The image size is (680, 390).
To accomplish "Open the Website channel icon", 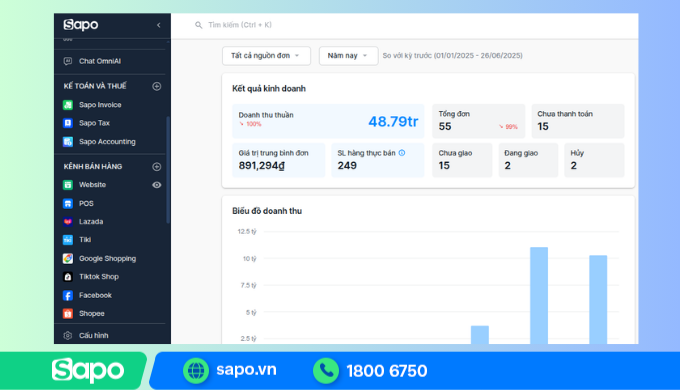I will pyautogui.click(x=68, y=185).
